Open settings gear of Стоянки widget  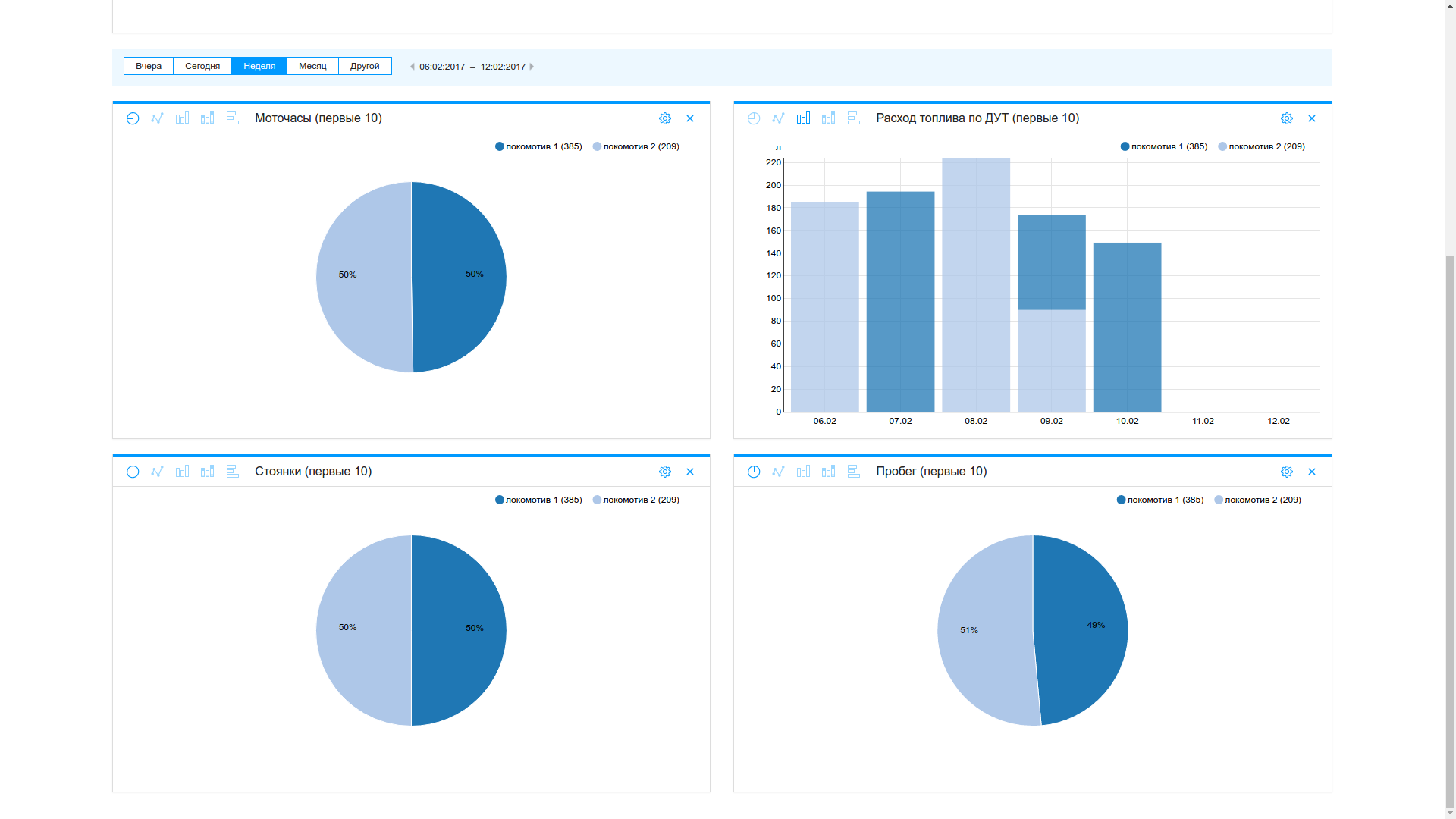tap(665, 472)
